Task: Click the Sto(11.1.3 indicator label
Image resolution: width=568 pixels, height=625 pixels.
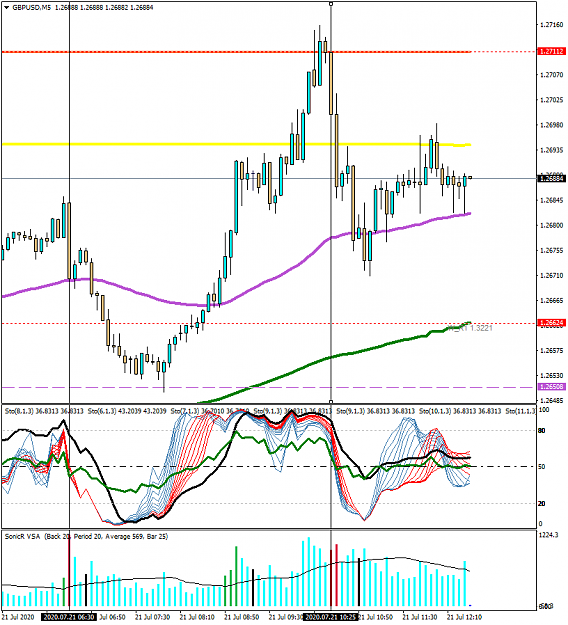Action: (520, 411)
